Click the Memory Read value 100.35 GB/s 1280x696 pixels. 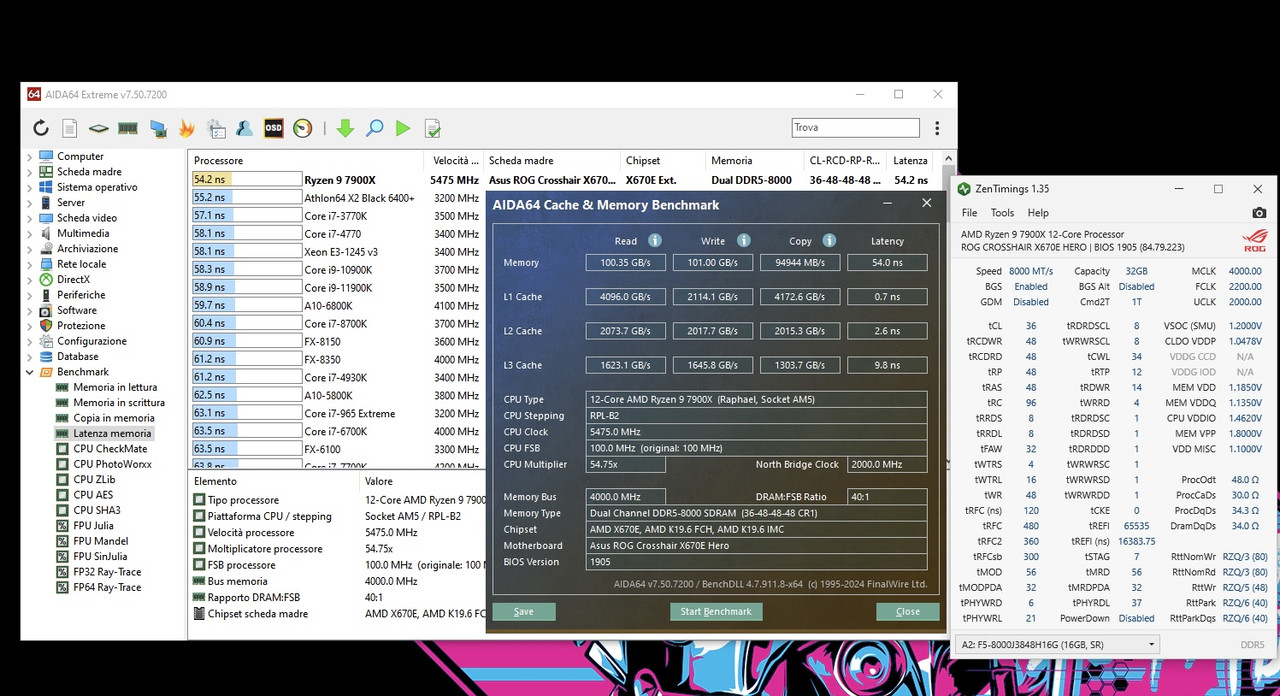tap(626, 263)
